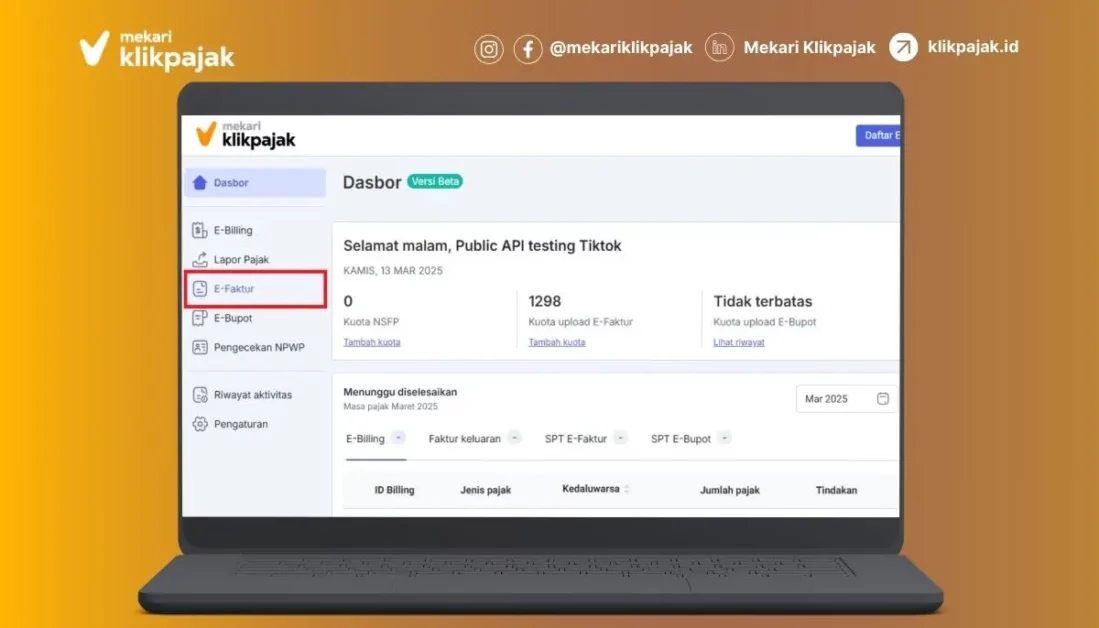Click the blue Daftar button

click(878, 135)
